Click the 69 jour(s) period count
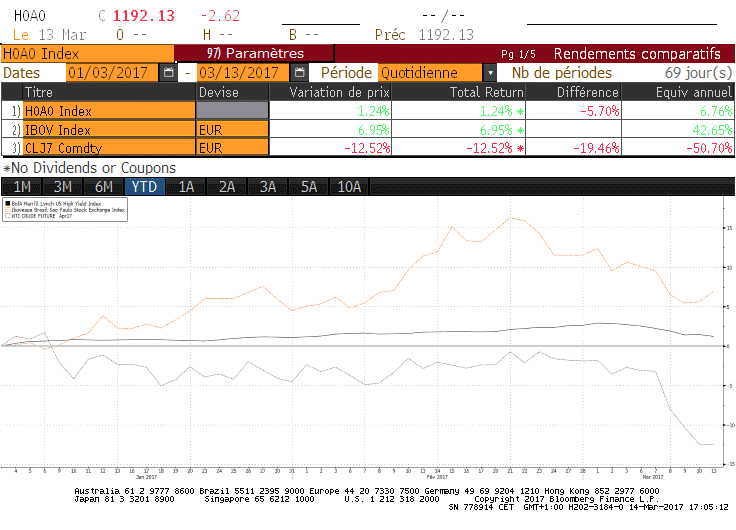The height and width of the screenshot is (530, 736). pyautogui.click(x=698, y=73)
